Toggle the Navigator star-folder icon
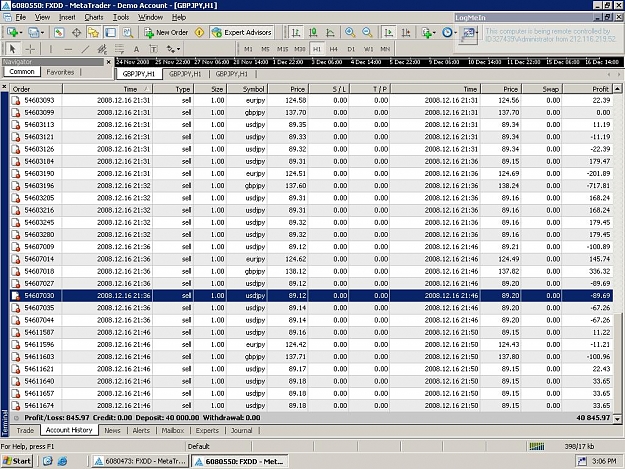The width and height of the screenshot is (625, 469). point(93,32)
